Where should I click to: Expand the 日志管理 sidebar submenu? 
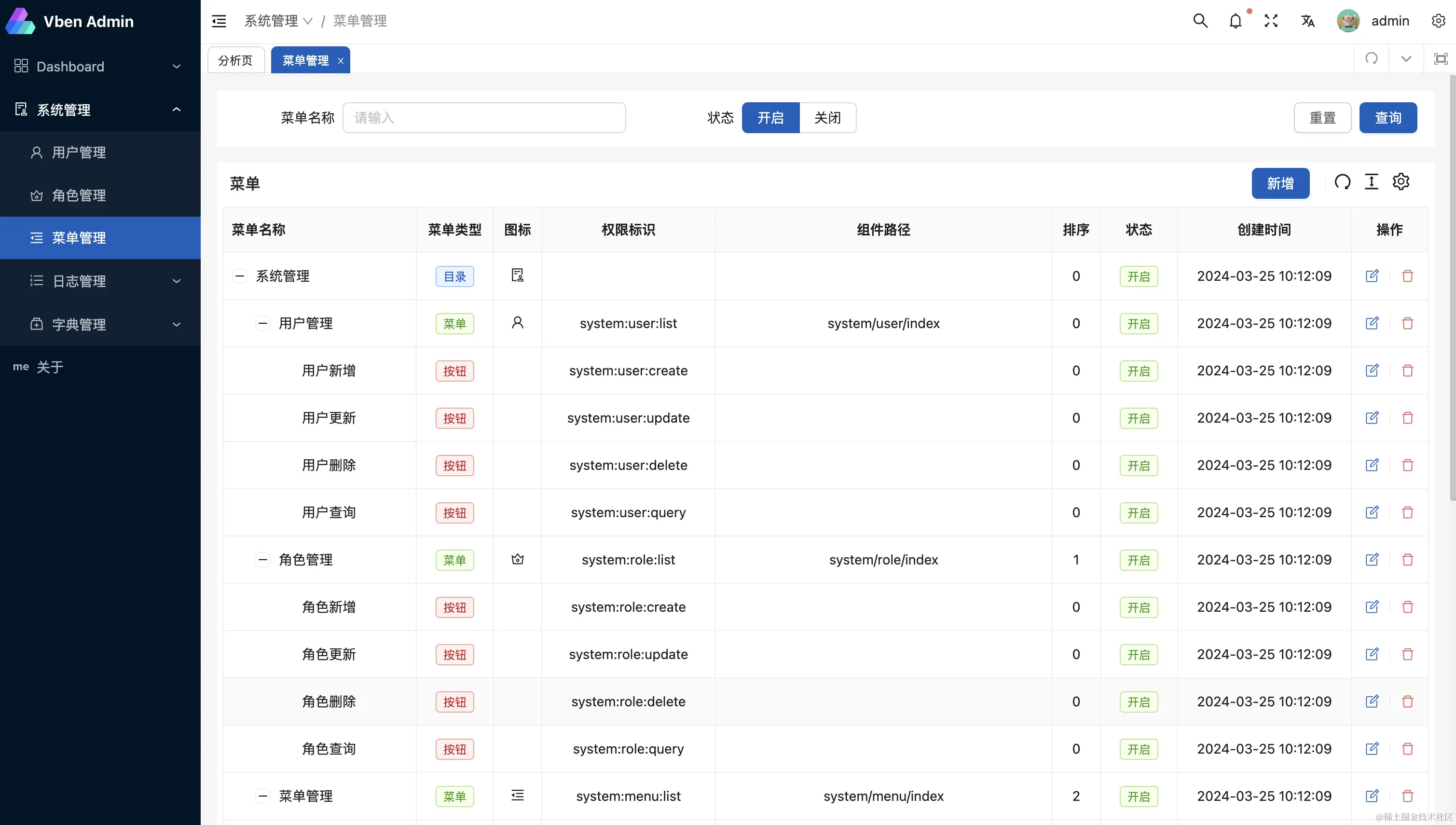tap(100, 281)
